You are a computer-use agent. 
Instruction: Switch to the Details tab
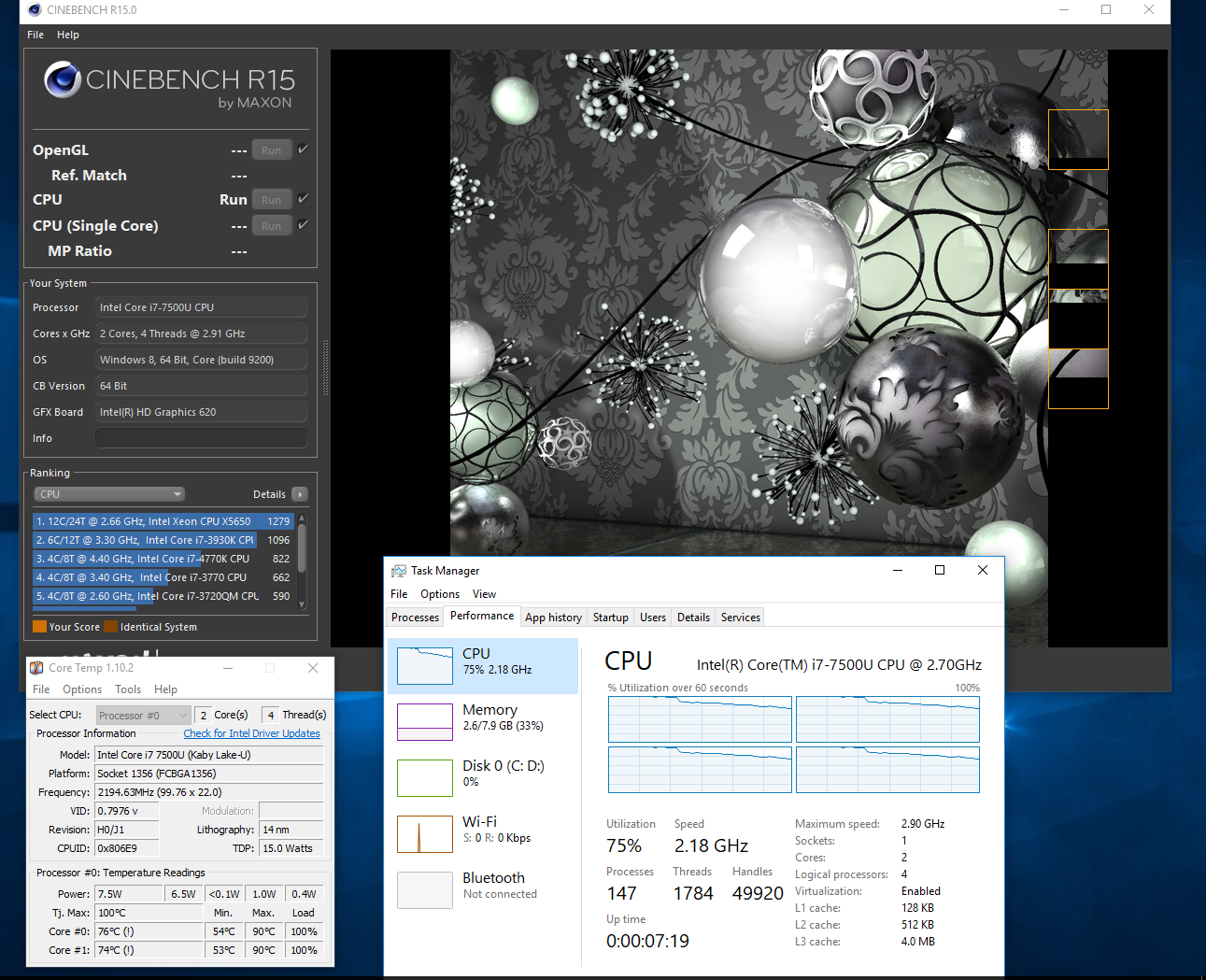(x=693, y=618)
